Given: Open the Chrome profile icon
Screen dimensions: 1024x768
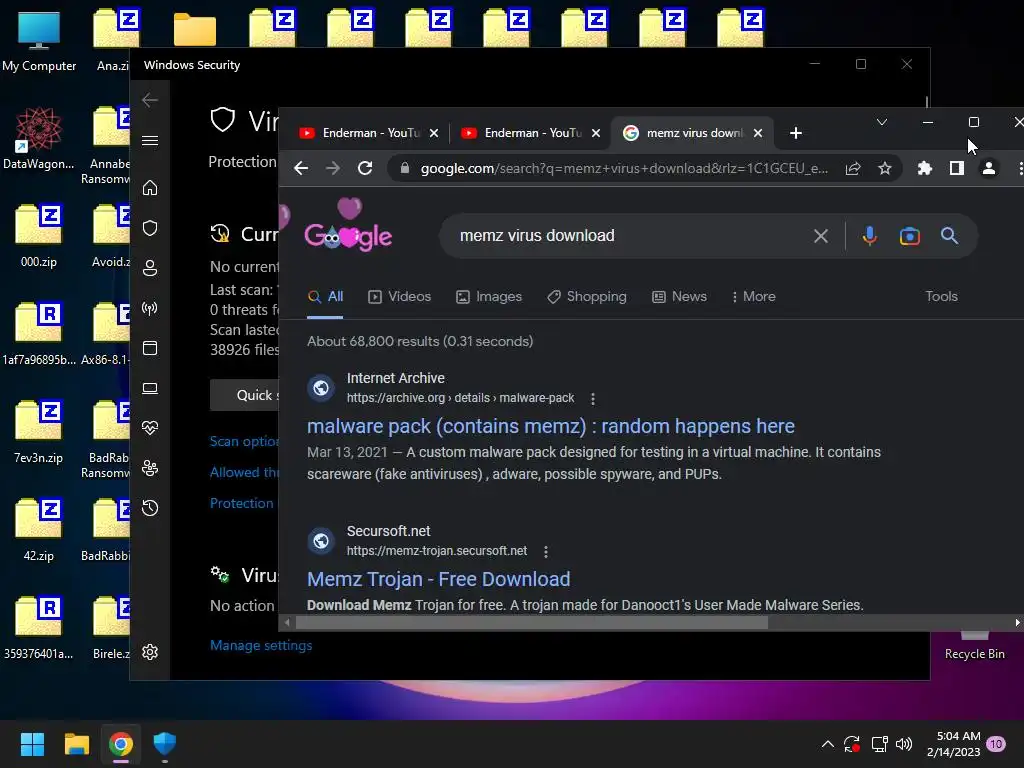Looking at the screenshot, I should (989, 168).
